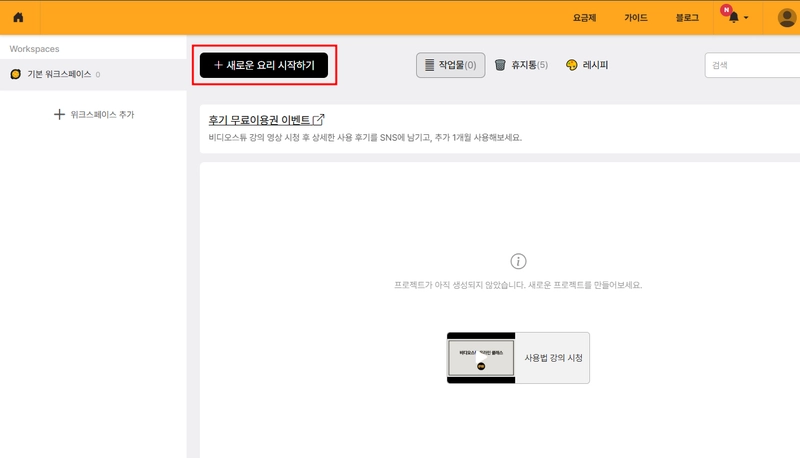Play the tutorial video thumbnail
This screenshot has height=458, width=800.
[x=481, y=358]
